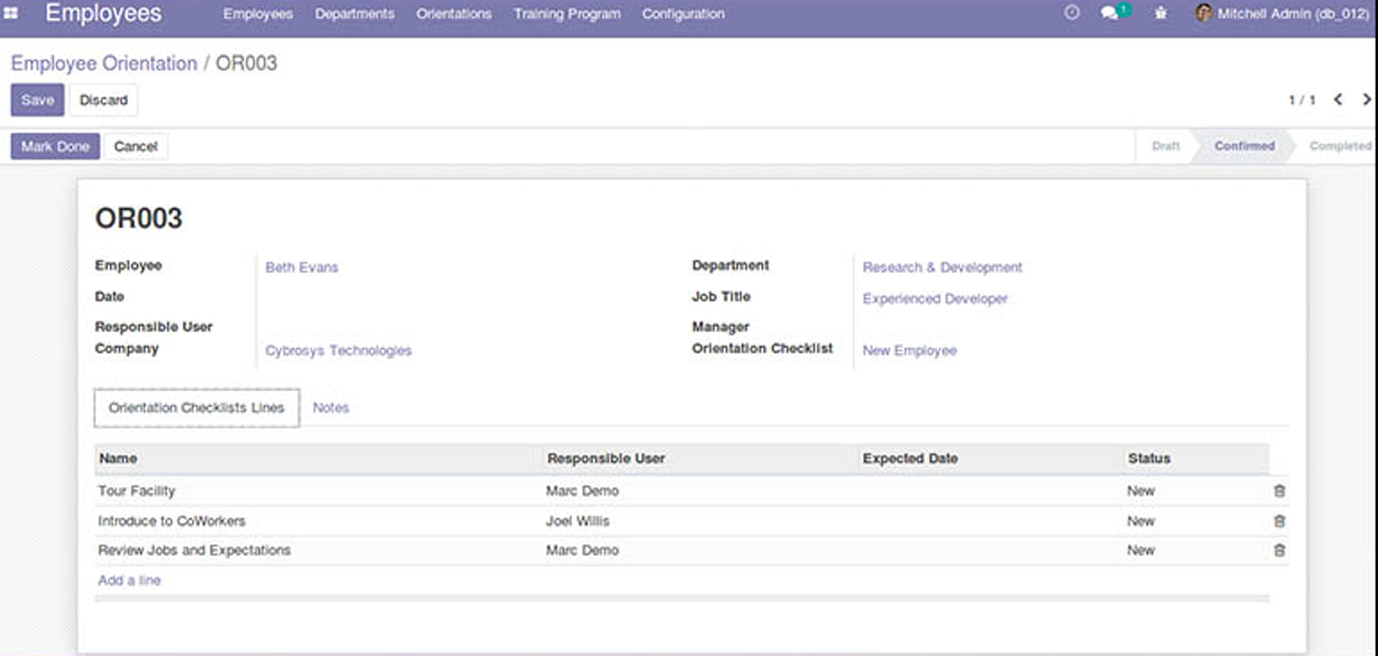Go to the previous record arrow
This screenshot has width=1378, height=656.
coord(1338,100)
